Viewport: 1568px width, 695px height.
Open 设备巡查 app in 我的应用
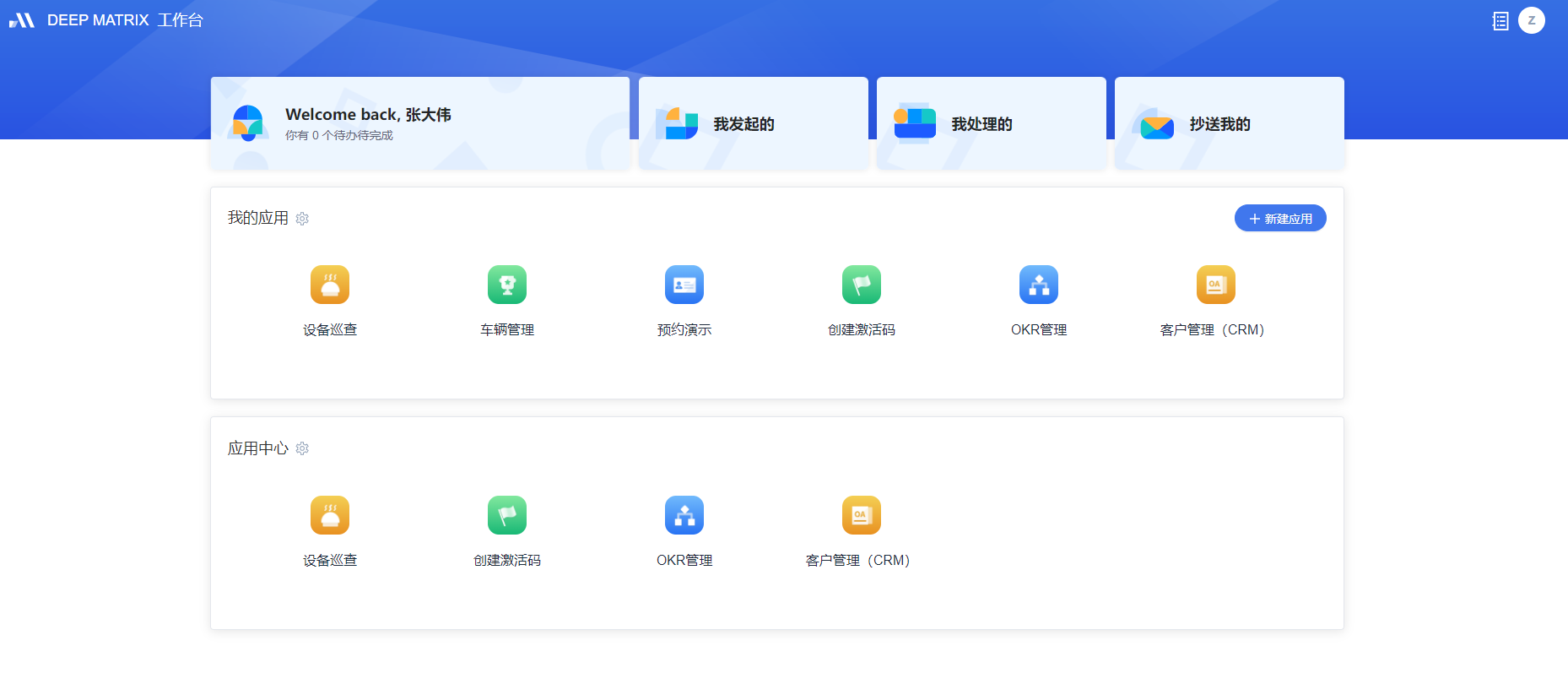330,285
